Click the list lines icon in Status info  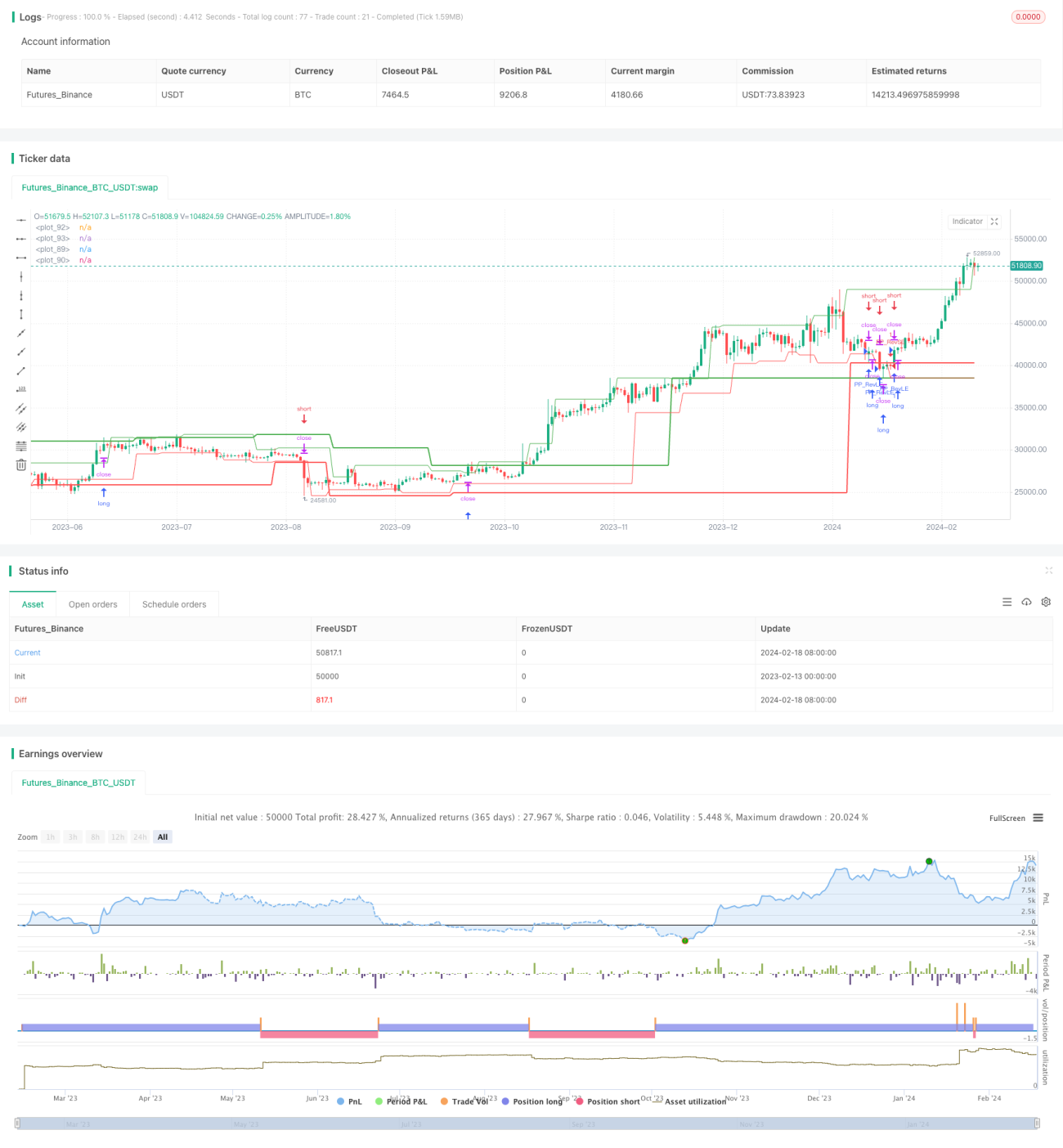(1007, 602)
